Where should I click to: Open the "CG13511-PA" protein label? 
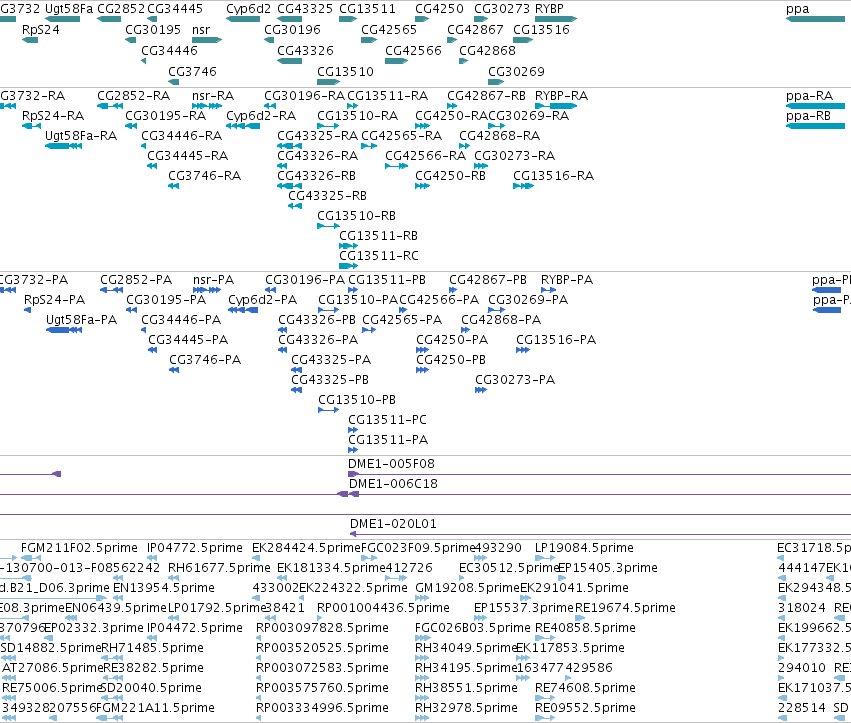(388, 440)
